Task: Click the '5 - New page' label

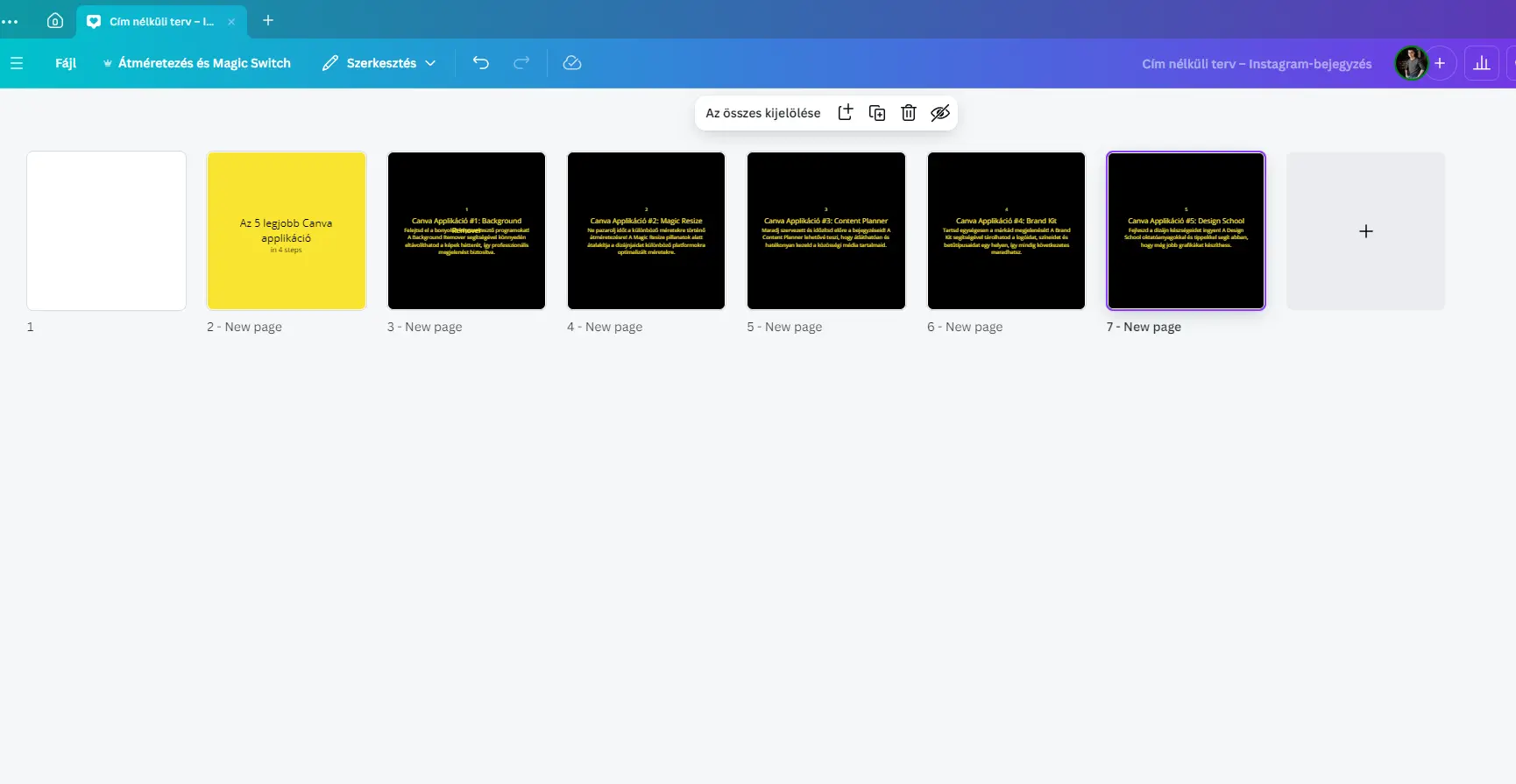Action: tap(785, 327)
